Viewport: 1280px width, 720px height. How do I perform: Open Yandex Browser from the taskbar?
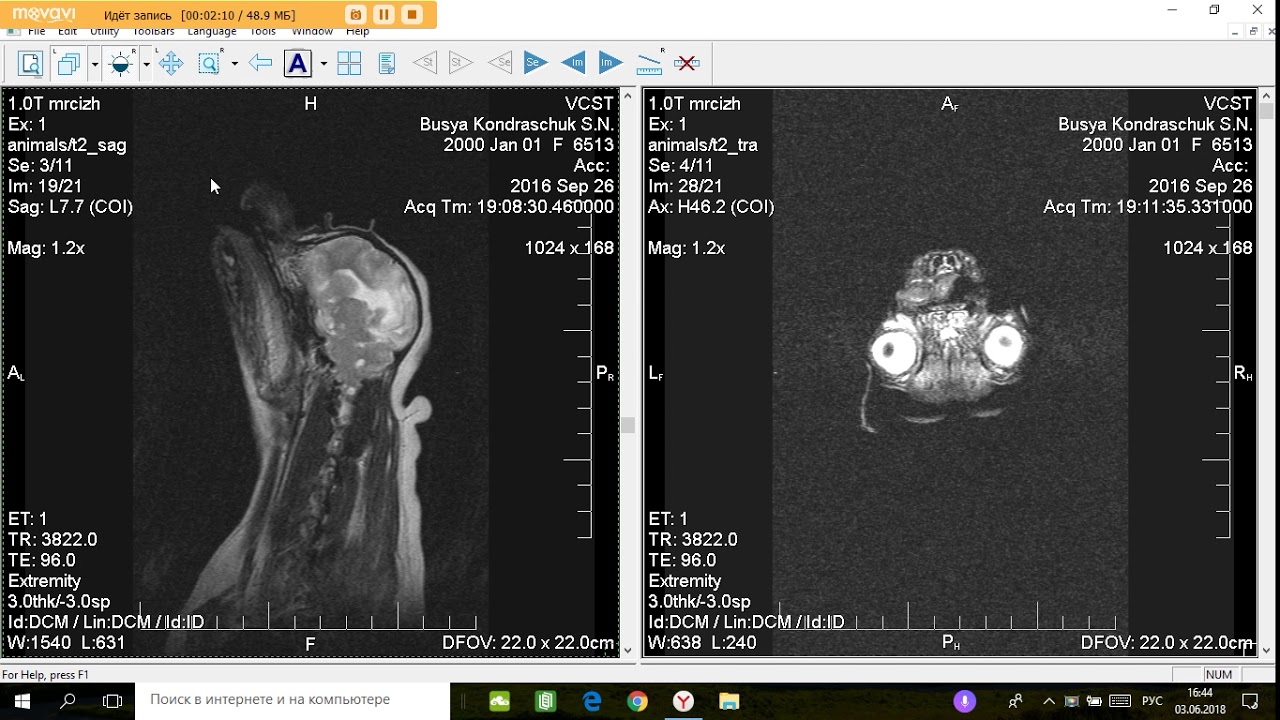(683, 701)
